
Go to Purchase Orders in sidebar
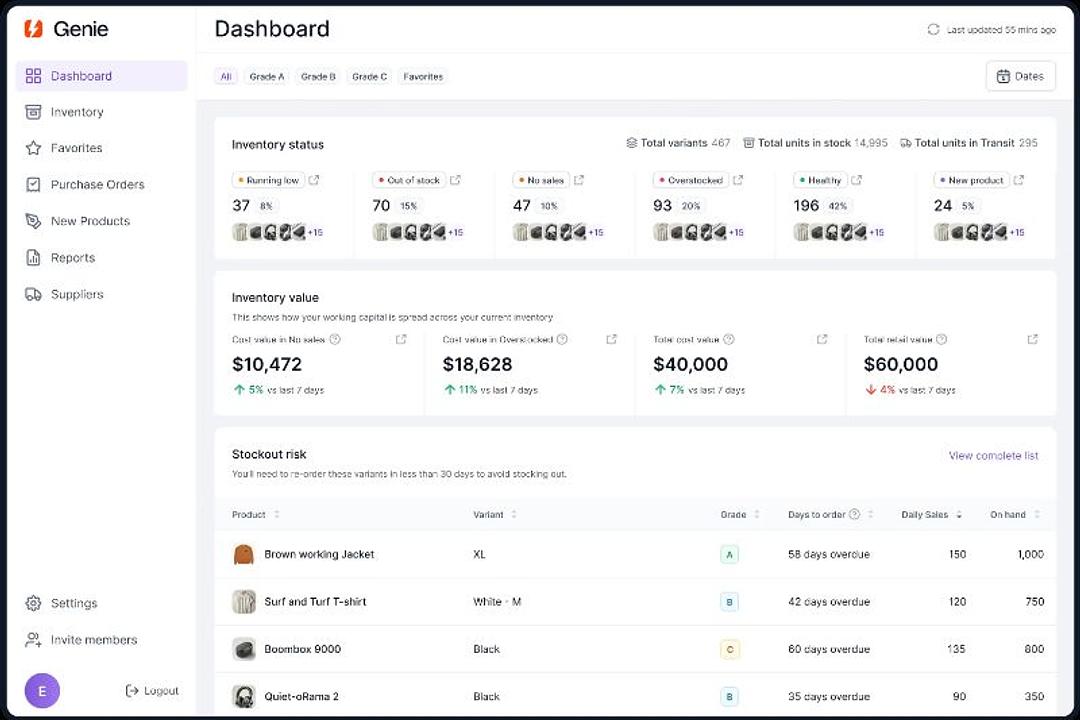tap(97, 185)
